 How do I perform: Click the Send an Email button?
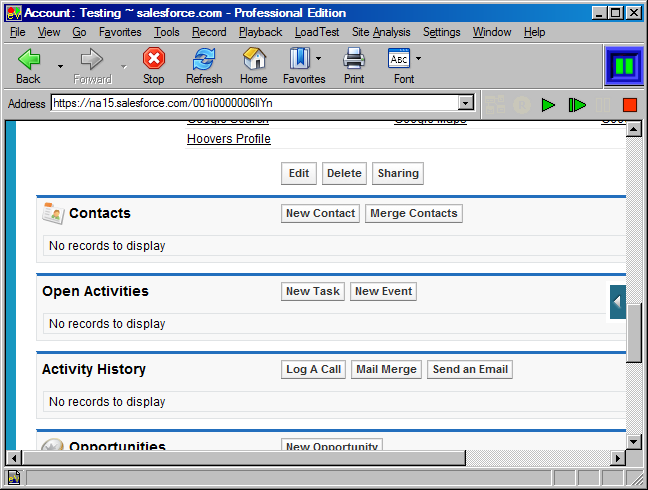pos(470,369)
